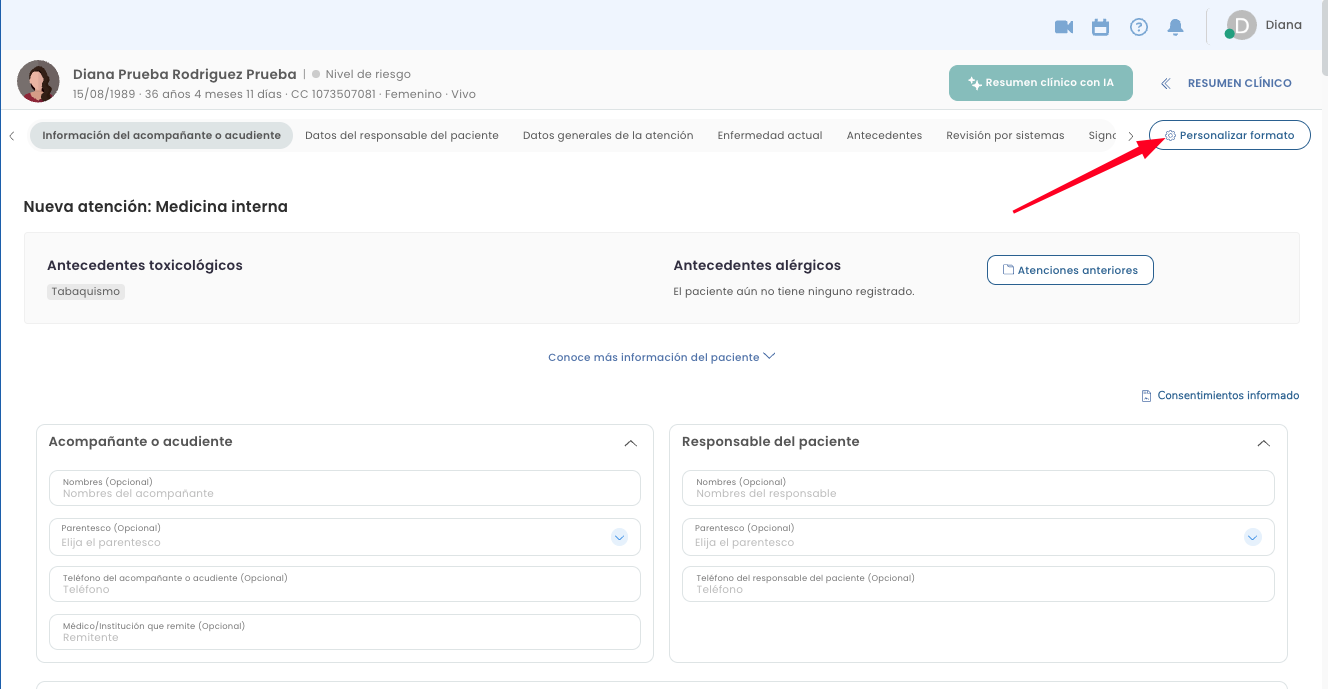
Task: Click Diana's user avatar in header
Action: click(1241, 26)
